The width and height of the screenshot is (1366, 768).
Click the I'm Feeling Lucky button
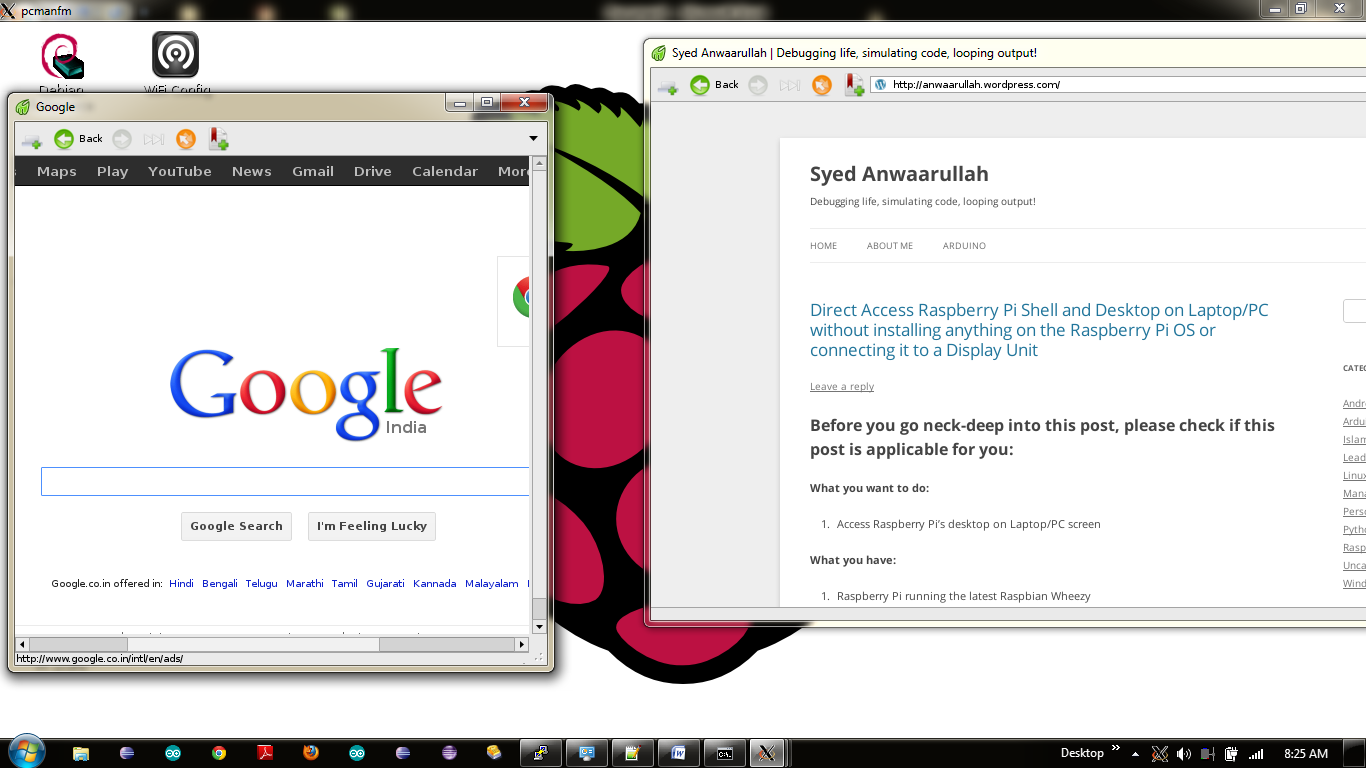click(372, 526)
